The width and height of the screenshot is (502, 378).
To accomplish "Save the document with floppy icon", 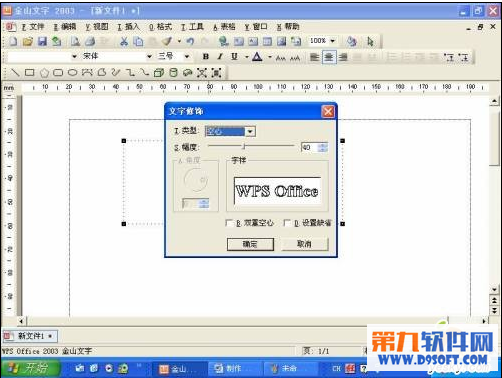I will coord(42,41).
